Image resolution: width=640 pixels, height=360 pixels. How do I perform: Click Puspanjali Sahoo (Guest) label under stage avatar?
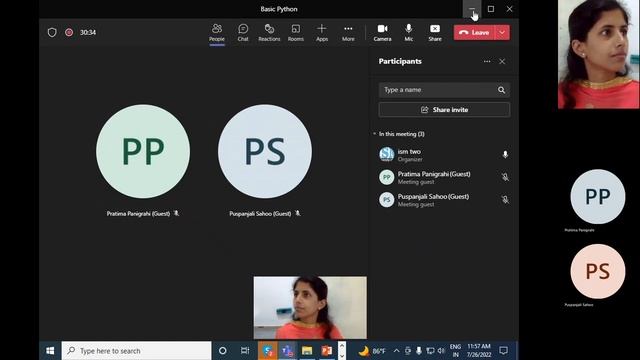click(x=260, y=213)
